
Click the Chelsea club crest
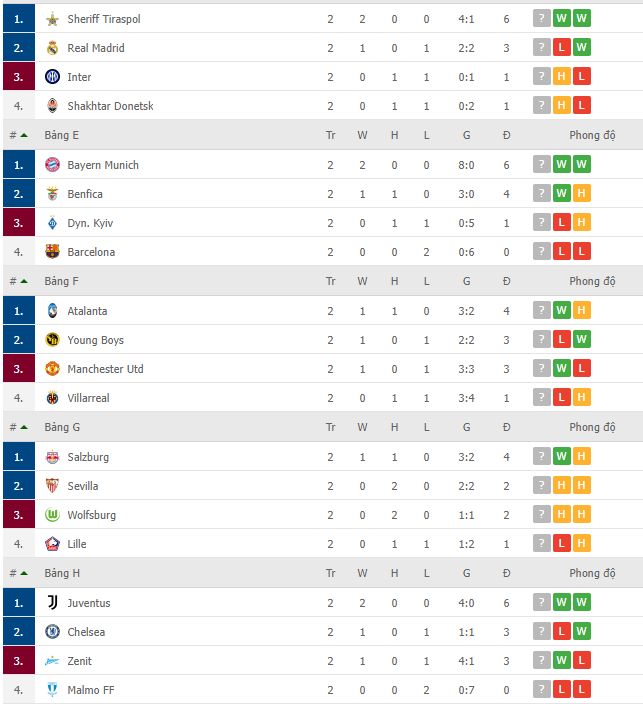point(52,631)
